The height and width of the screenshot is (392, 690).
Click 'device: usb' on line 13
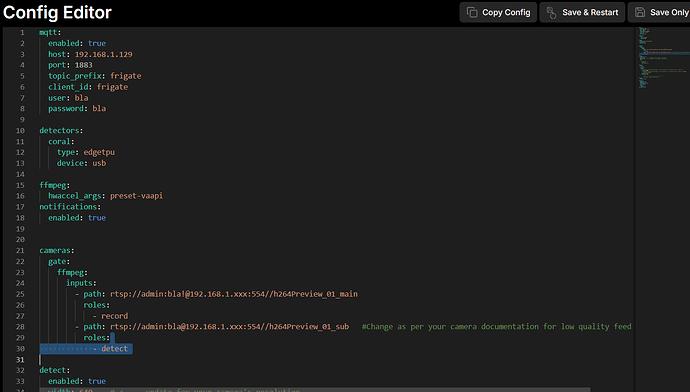tap(81, 163)
